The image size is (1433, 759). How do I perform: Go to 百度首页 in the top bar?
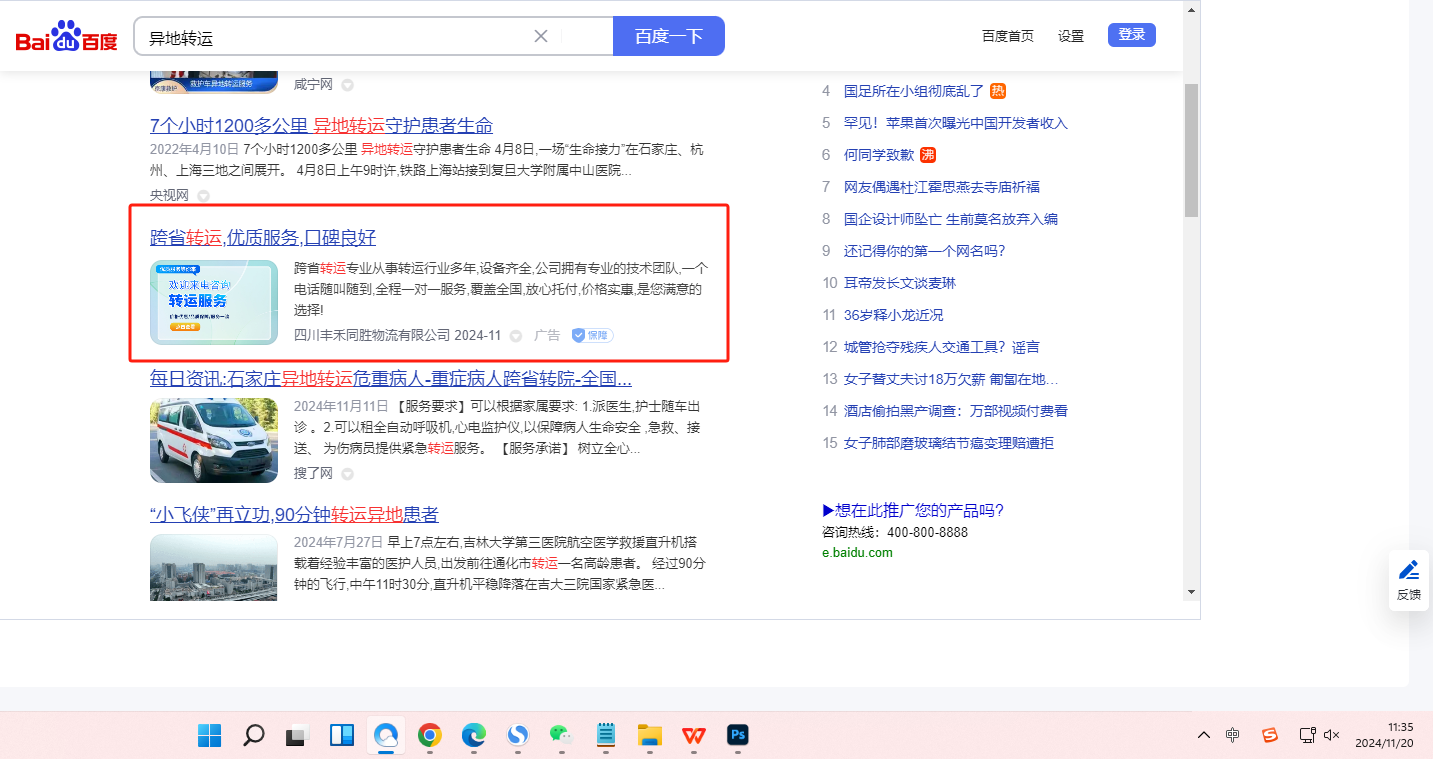coord(1007,36)
